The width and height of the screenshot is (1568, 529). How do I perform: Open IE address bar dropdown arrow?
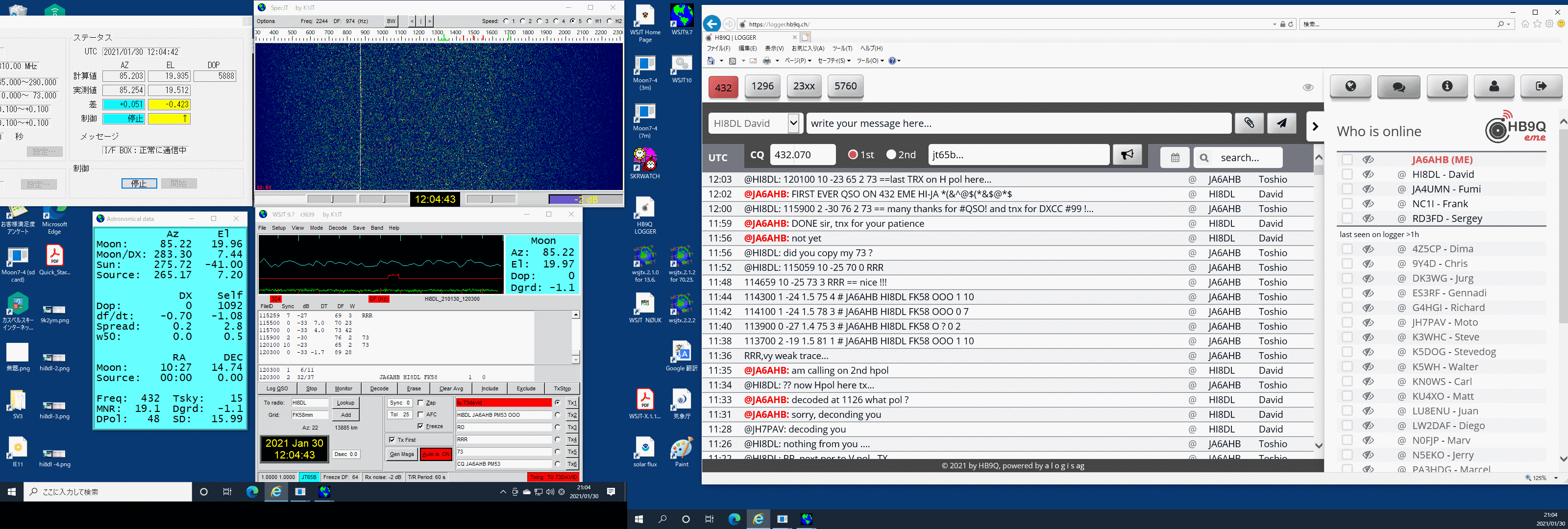[x=1274, y=24]
